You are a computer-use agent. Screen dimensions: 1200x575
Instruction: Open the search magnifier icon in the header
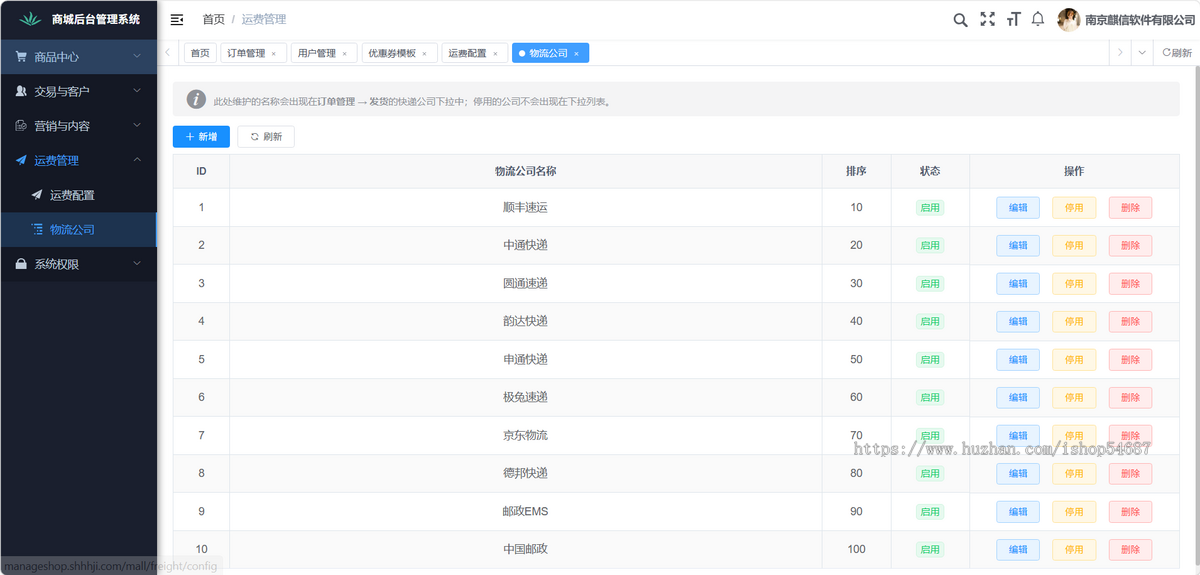[960, 19]
